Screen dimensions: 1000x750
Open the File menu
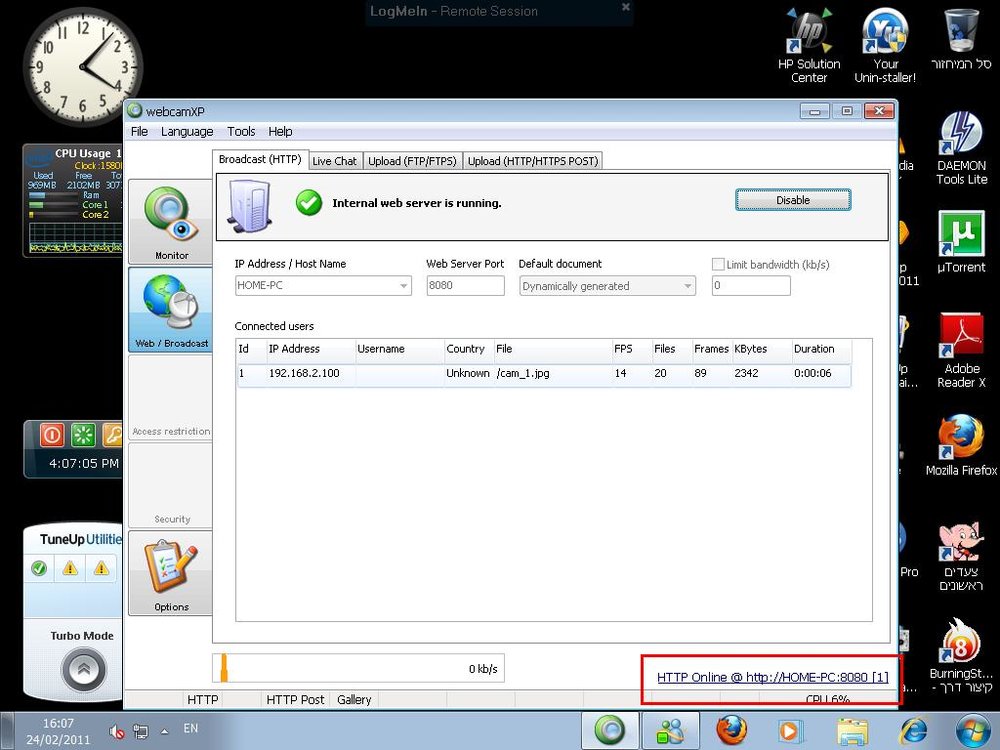pos(139,131)
